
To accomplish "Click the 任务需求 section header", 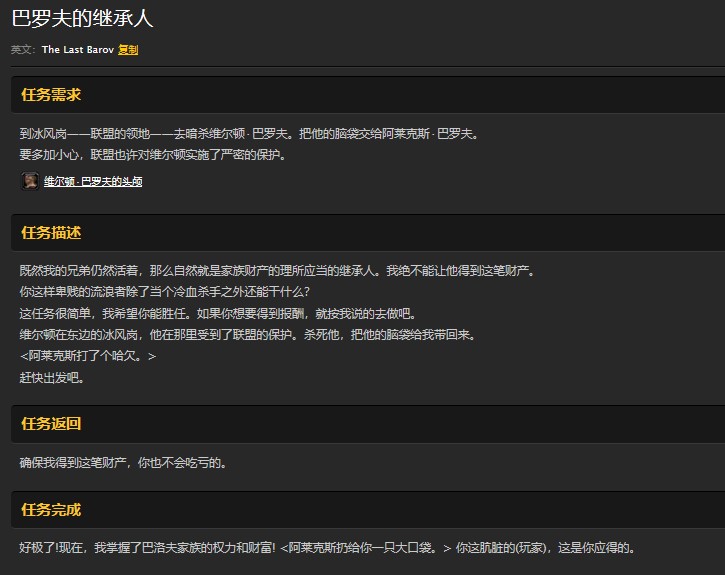I will 51,95.
